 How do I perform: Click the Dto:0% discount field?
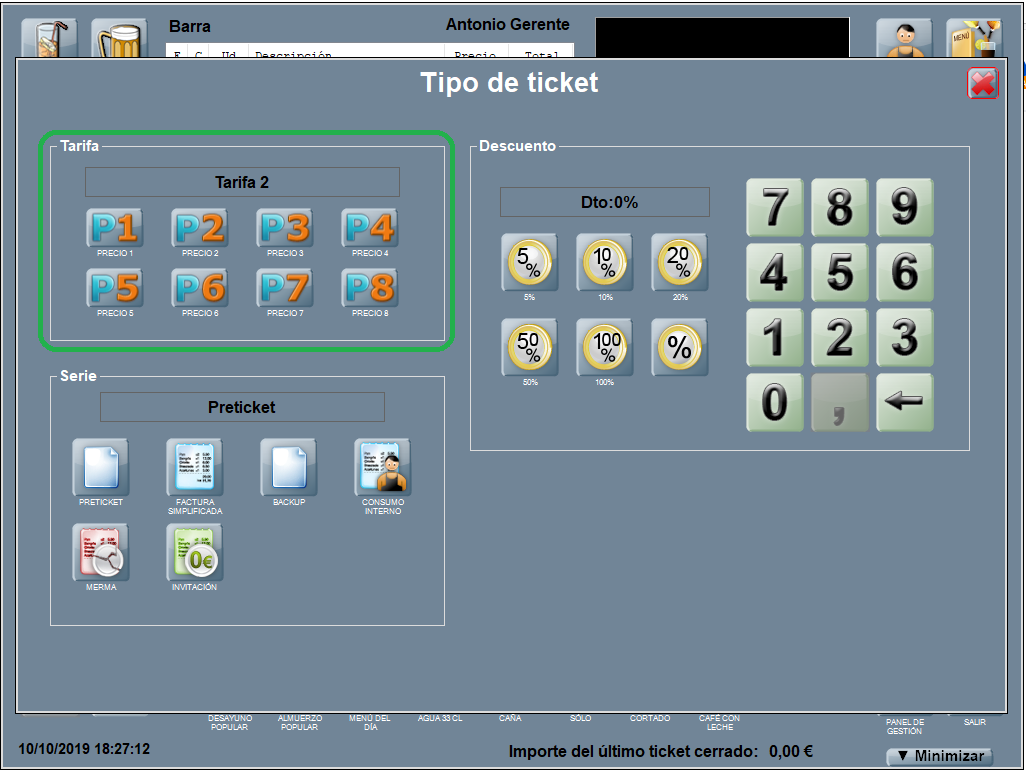pos(605,202)
